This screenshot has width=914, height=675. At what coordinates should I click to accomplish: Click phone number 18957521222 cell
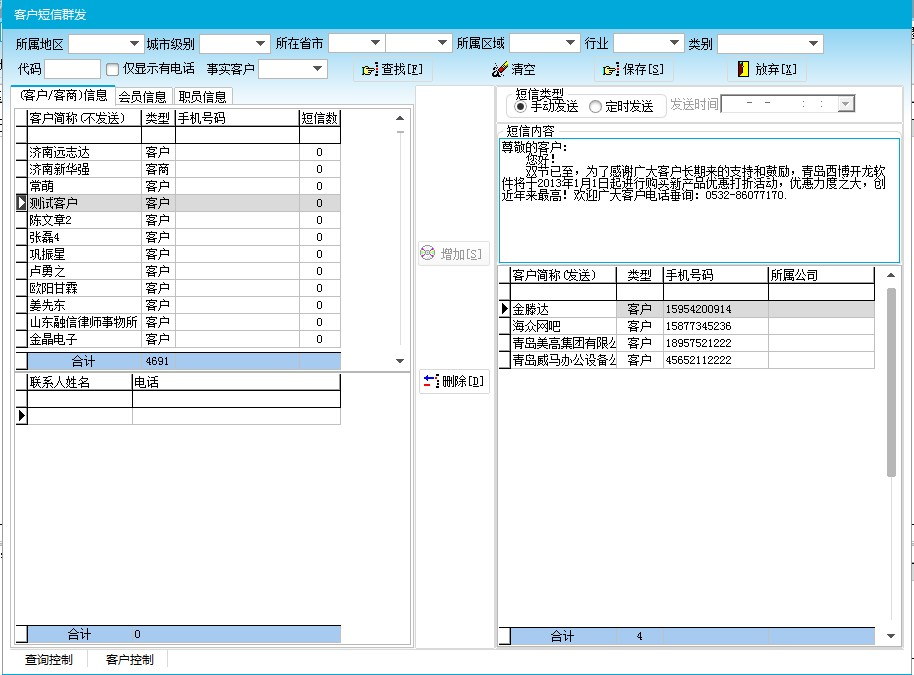click(716, 343)
